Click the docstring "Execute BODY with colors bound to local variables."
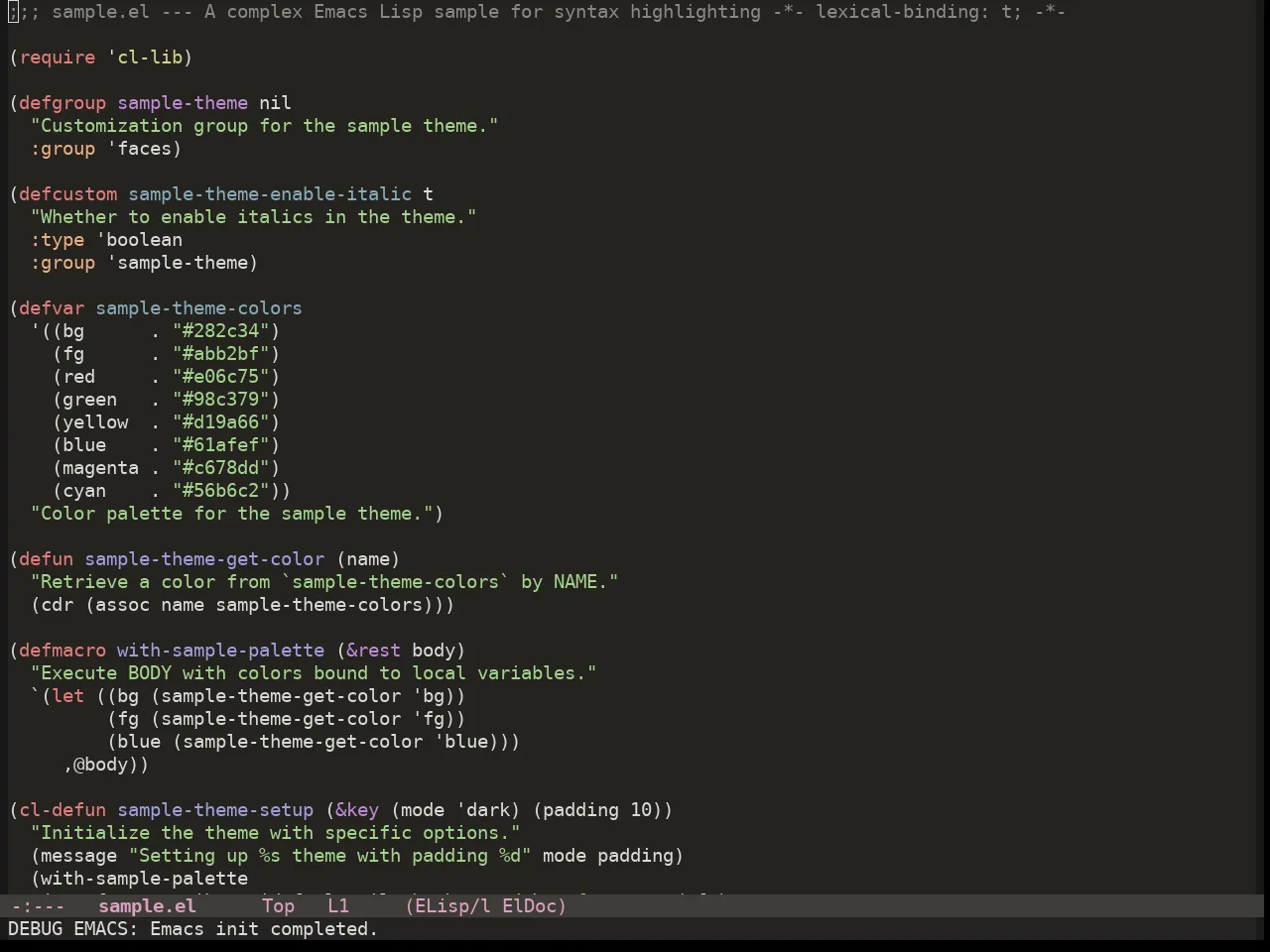Viewport: 1270px width, 952px height. pos(314,673)
